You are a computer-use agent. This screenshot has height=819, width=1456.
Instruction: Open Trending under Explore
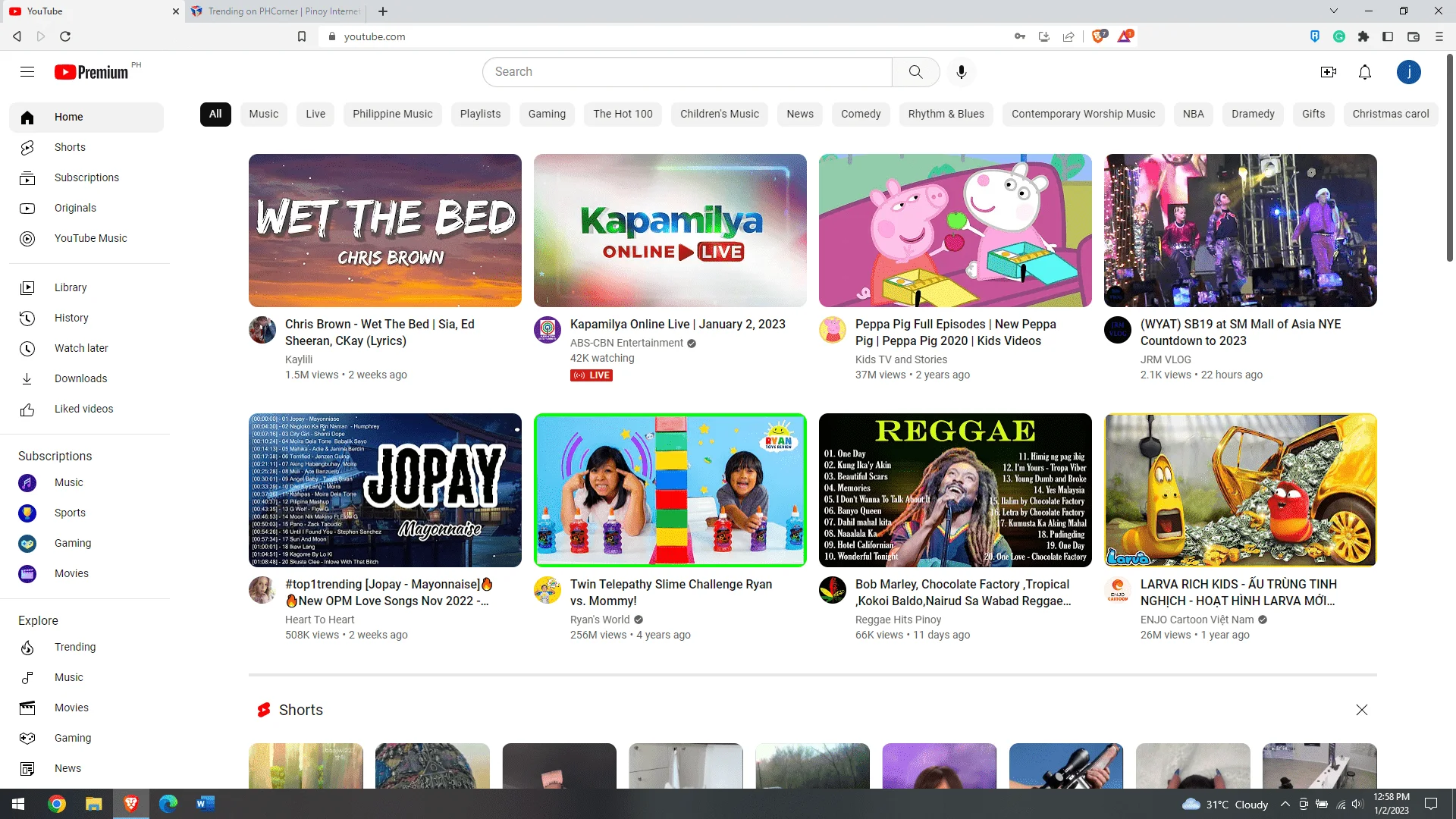click(x=86, y=647)
